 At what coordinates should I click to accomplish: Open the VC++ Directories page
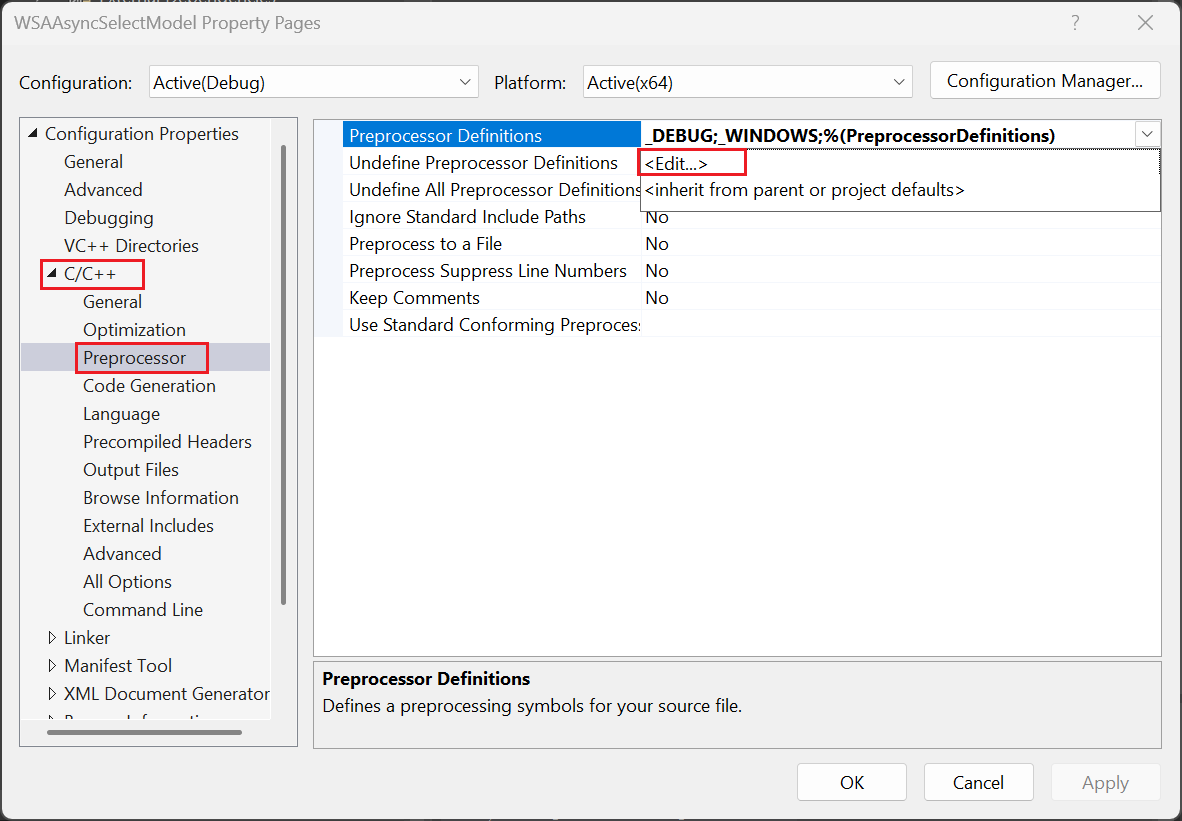pyautogui.click(x=131, y=246)
